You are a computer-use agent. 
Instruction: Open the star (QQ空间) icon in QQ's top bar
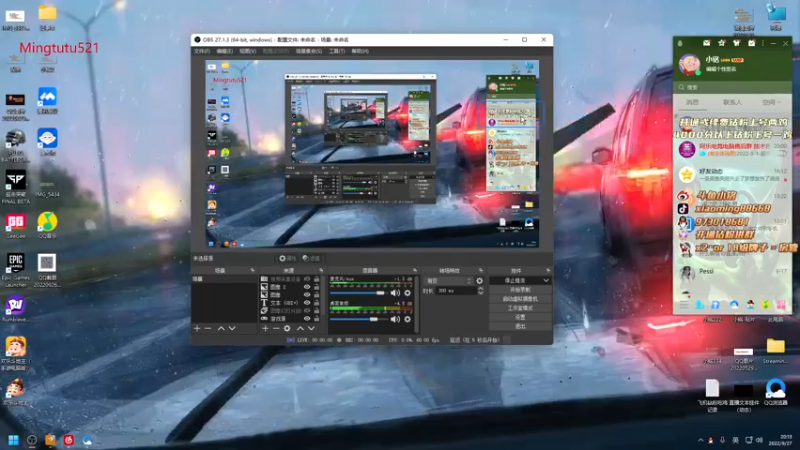pos(721,43)
